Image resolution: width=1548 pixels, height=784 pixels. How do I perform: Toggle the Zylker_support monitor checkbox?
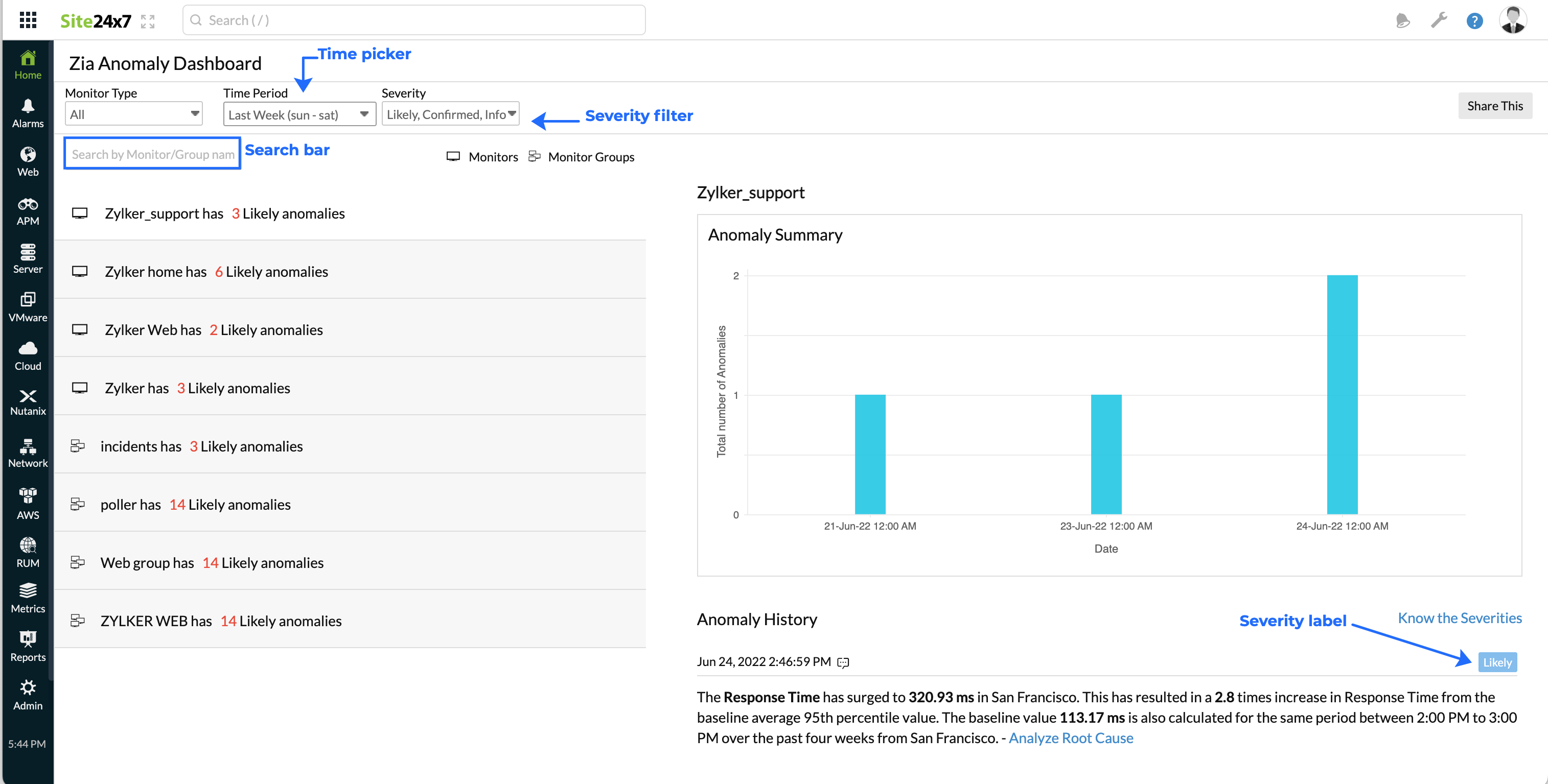point(80,212)
